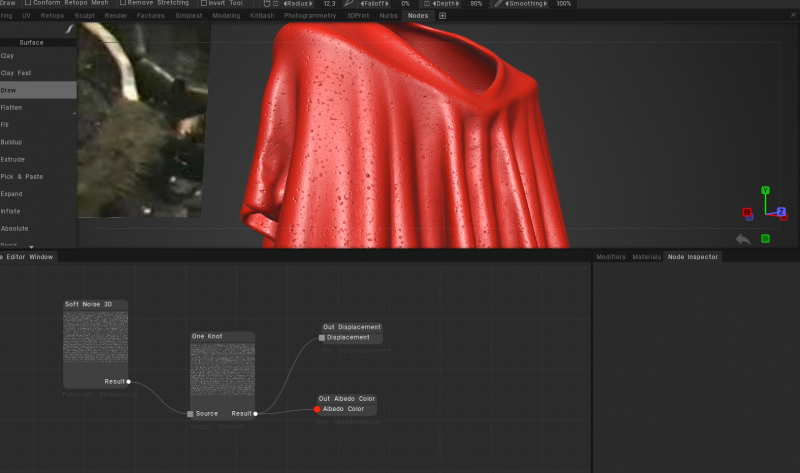Enable the Invert Tool checkbox
The height and width of the screenshot is (473, 800).
204,3
